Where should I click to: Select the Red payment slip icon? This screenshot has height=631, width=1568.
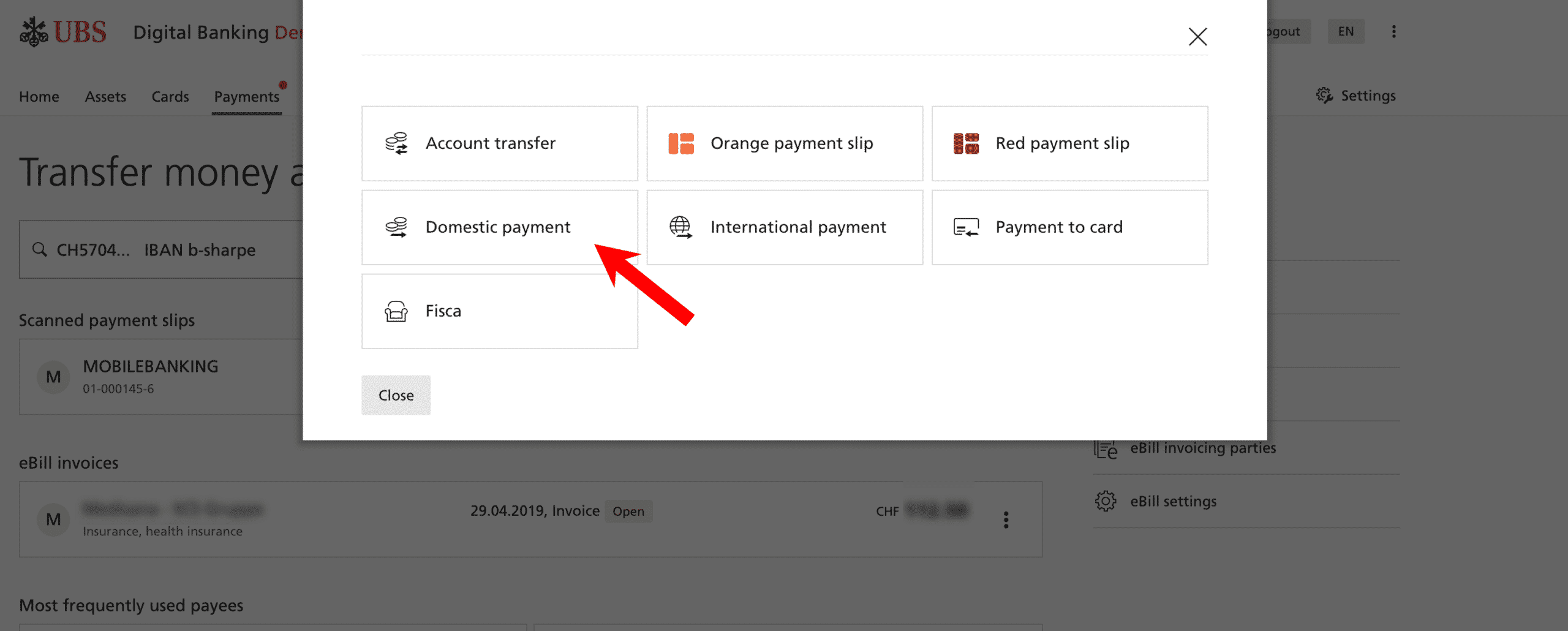pos(966,143)
